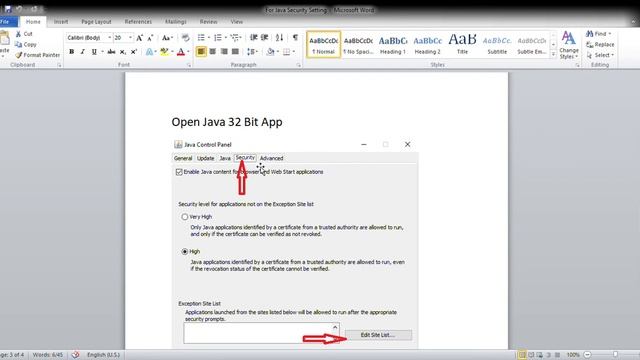This screenshot has width=640, height=360.
Task: Grow the font size
Action: tap(140, 38)
